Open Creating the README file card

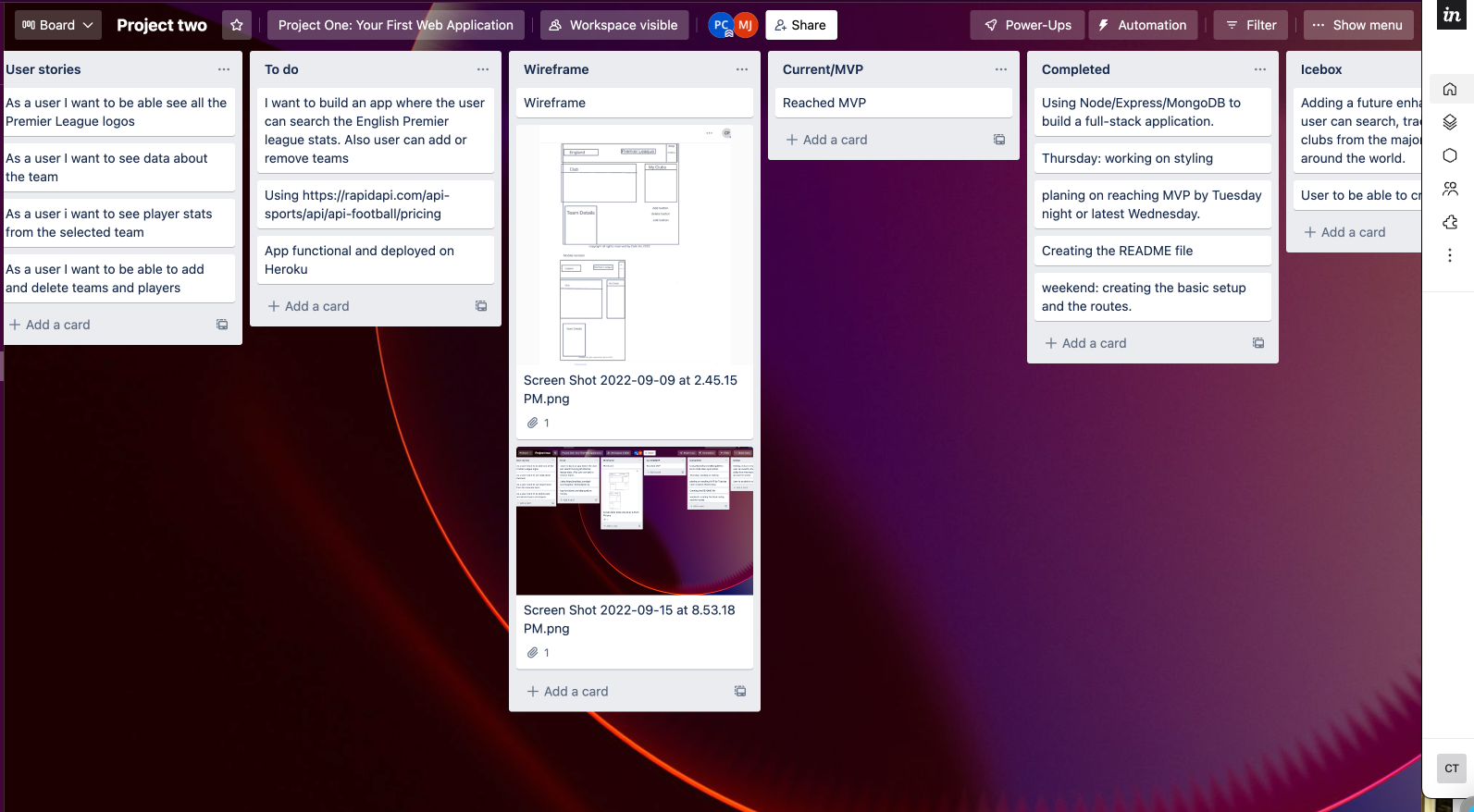tap(1153, 251)
